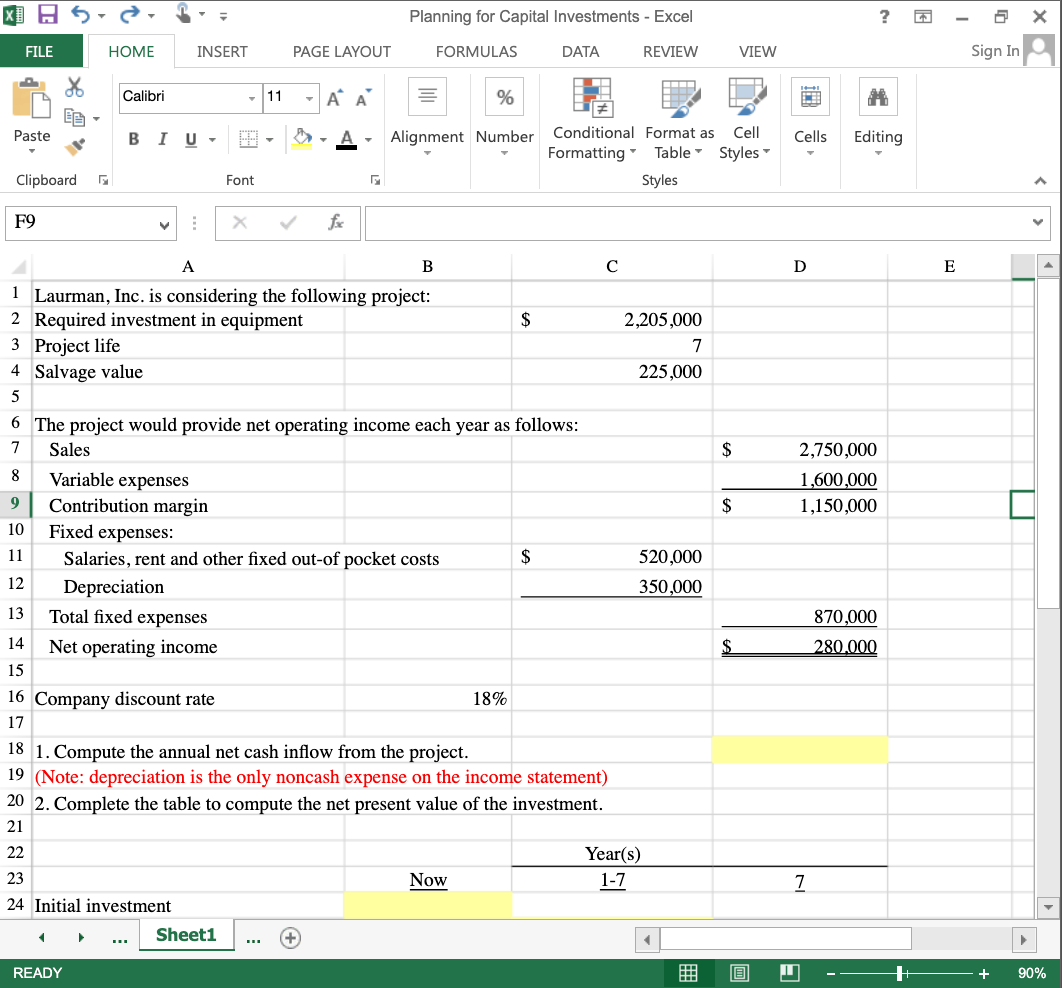Click the Sign In link

pos(994,51)
